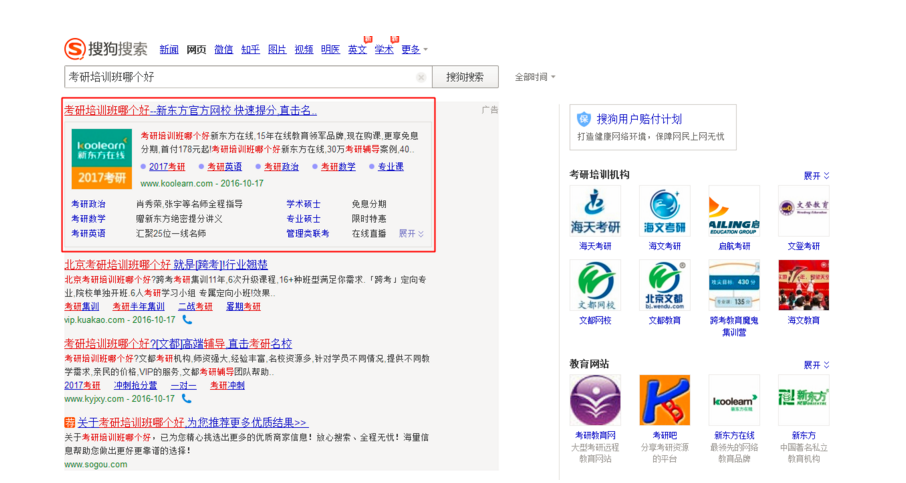906x483 pixels.
Task: Click the orange 荐 badge icon
Action: pos(69,422)
